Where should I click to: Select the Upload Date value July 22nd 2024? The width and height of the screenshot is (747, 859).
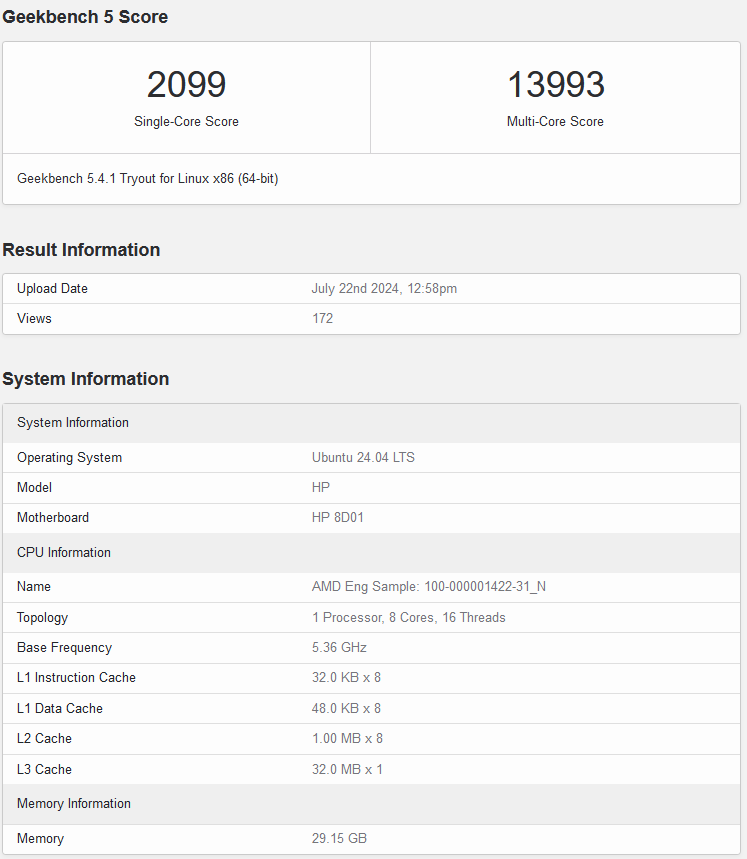pos(384,289)
